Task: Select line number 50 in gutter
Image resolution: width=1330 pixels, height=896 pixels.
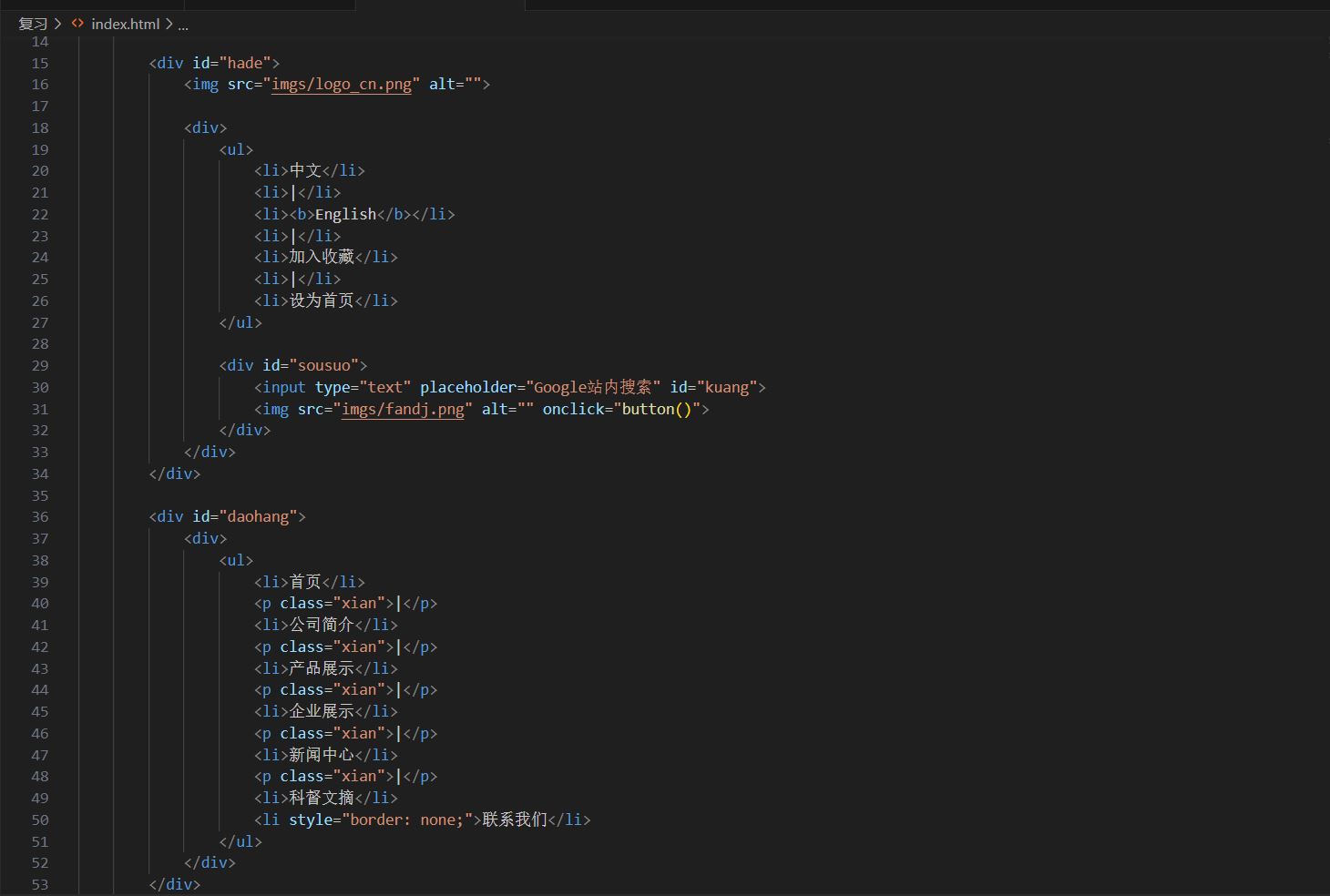Action: pos(39,820)
